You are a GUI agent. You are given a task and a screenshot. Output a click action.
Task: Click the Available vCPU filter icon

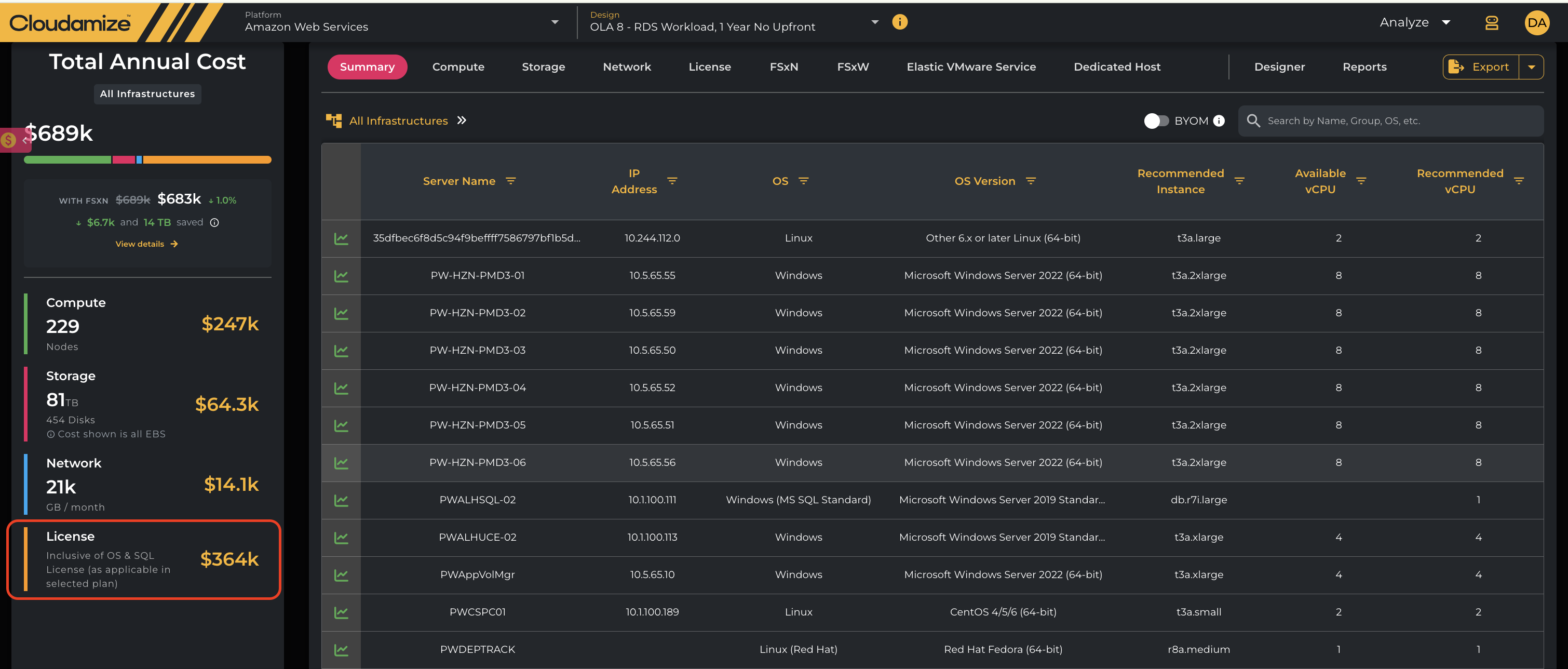1361,181
